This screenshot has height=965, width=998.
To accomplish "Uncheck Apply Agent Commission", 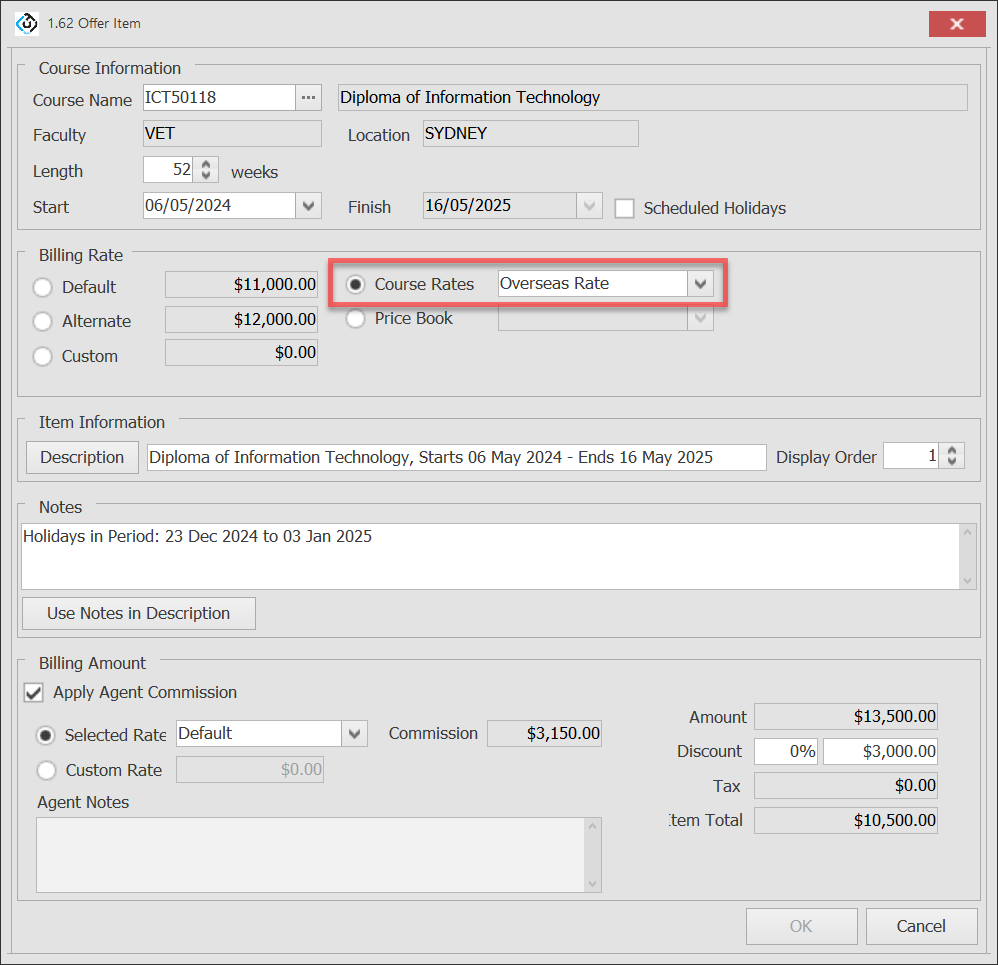I will pos(34,692).
